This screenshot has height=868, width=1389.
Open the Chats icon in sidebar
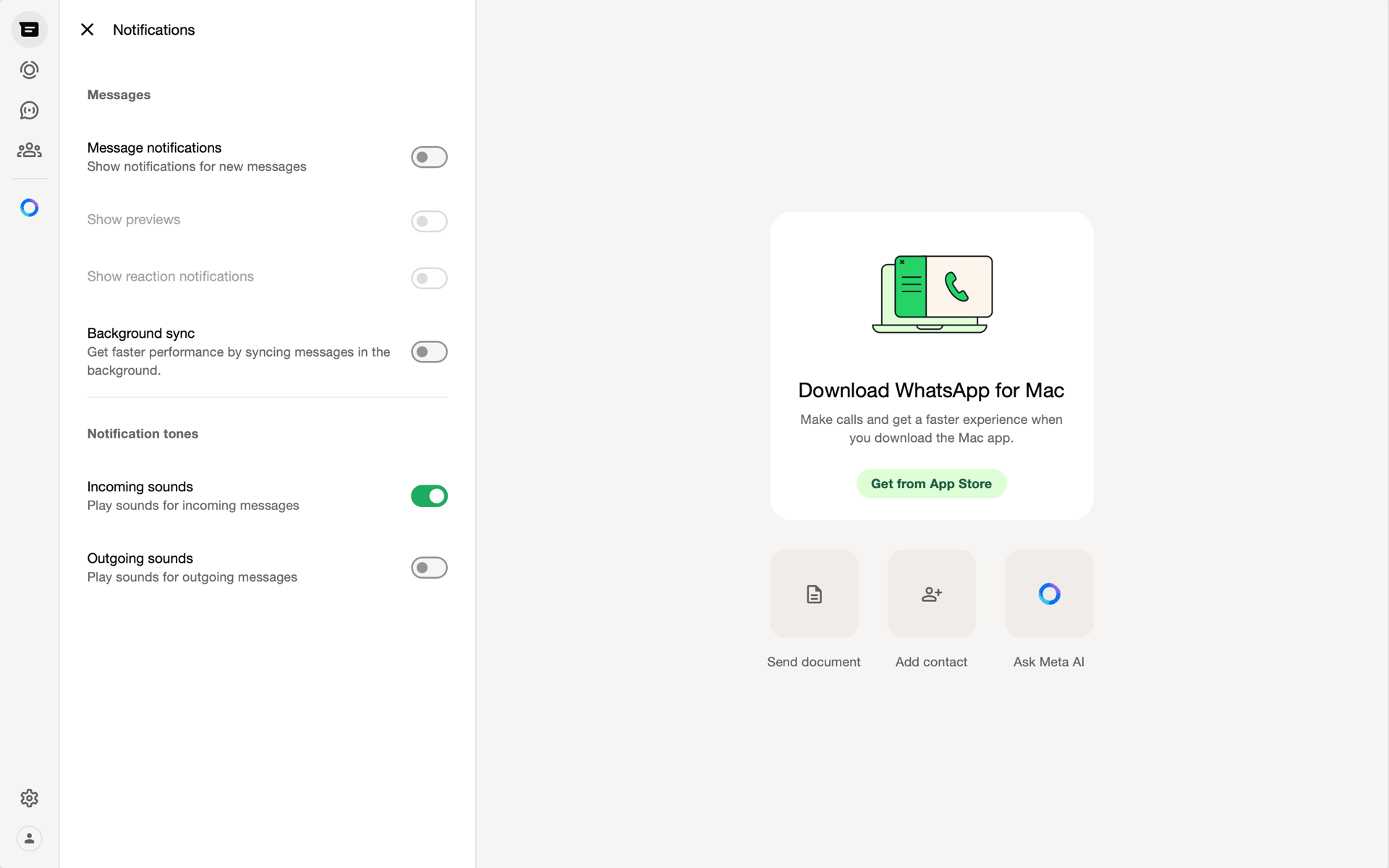[x=29, y=30]
